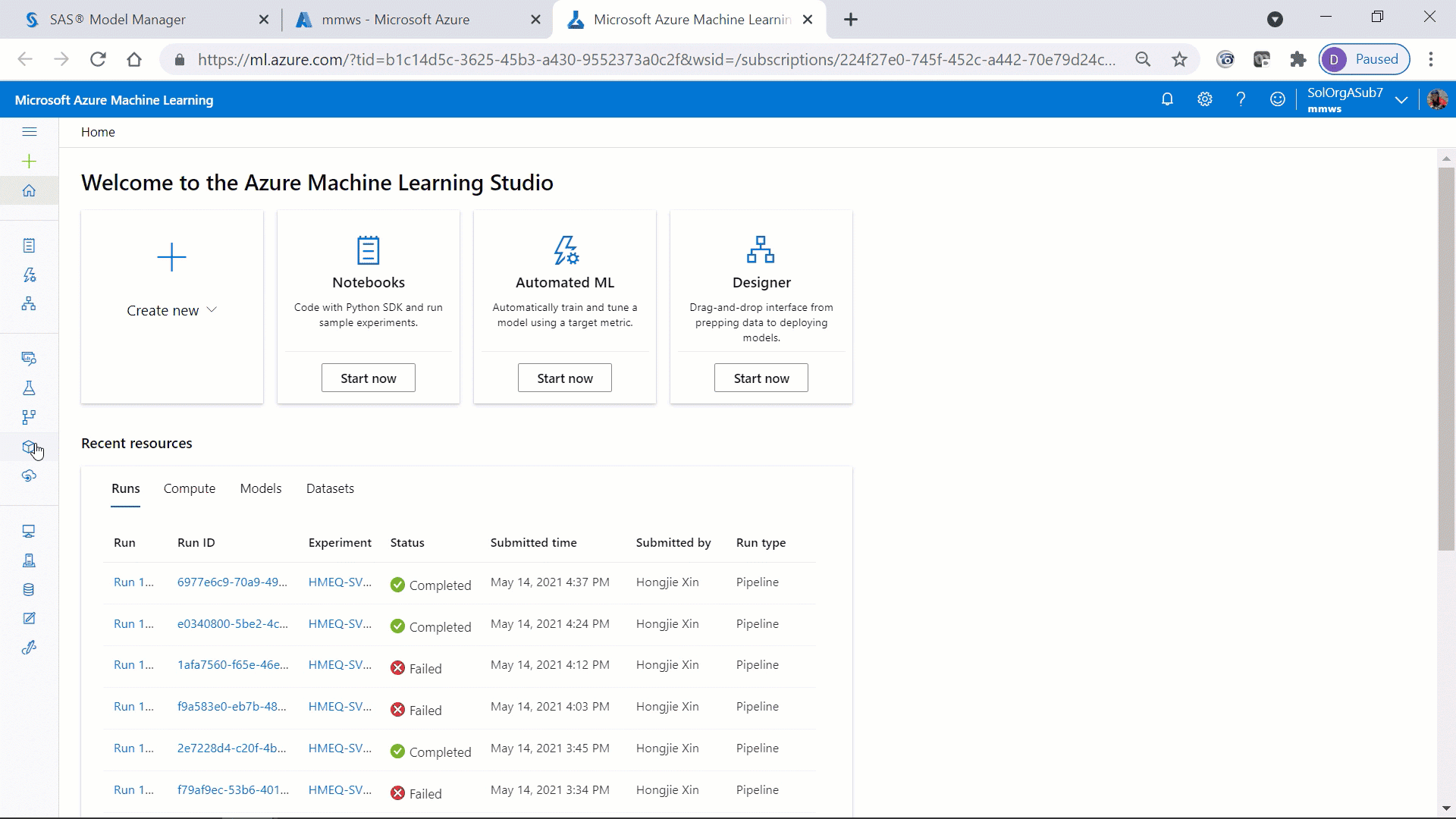
Task: Switch to the Compute tab in Recent resources
Action: pos(189,488)
